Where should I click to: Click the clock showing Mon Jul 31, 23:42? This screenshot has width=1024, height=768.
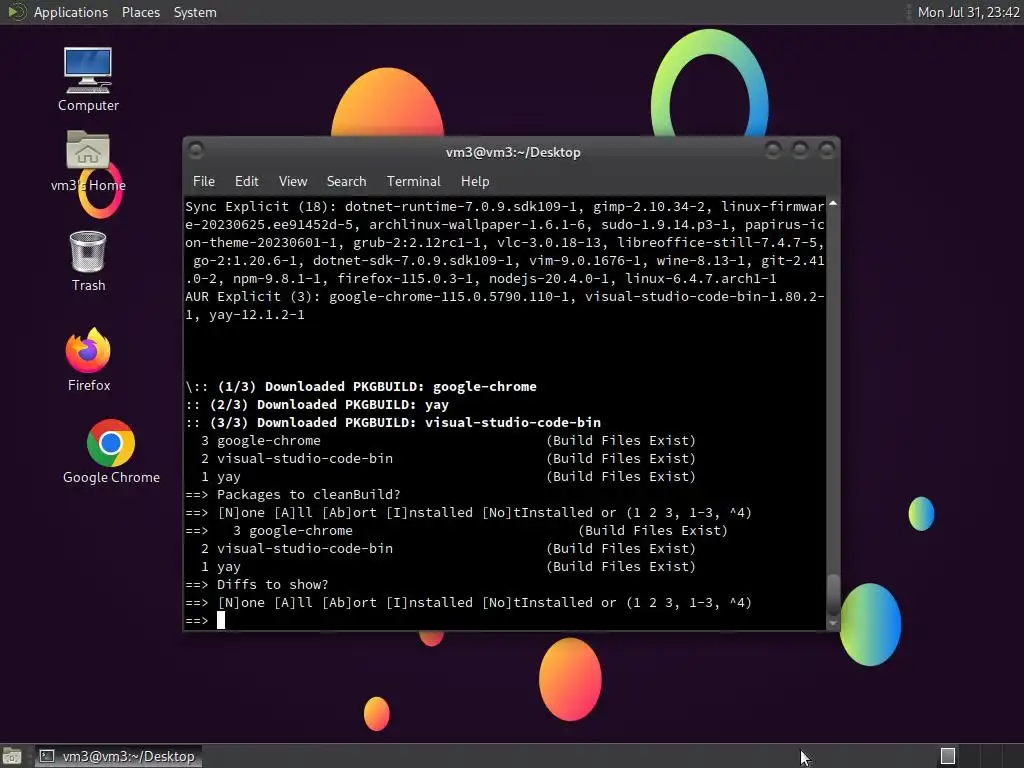coord(968,12)
